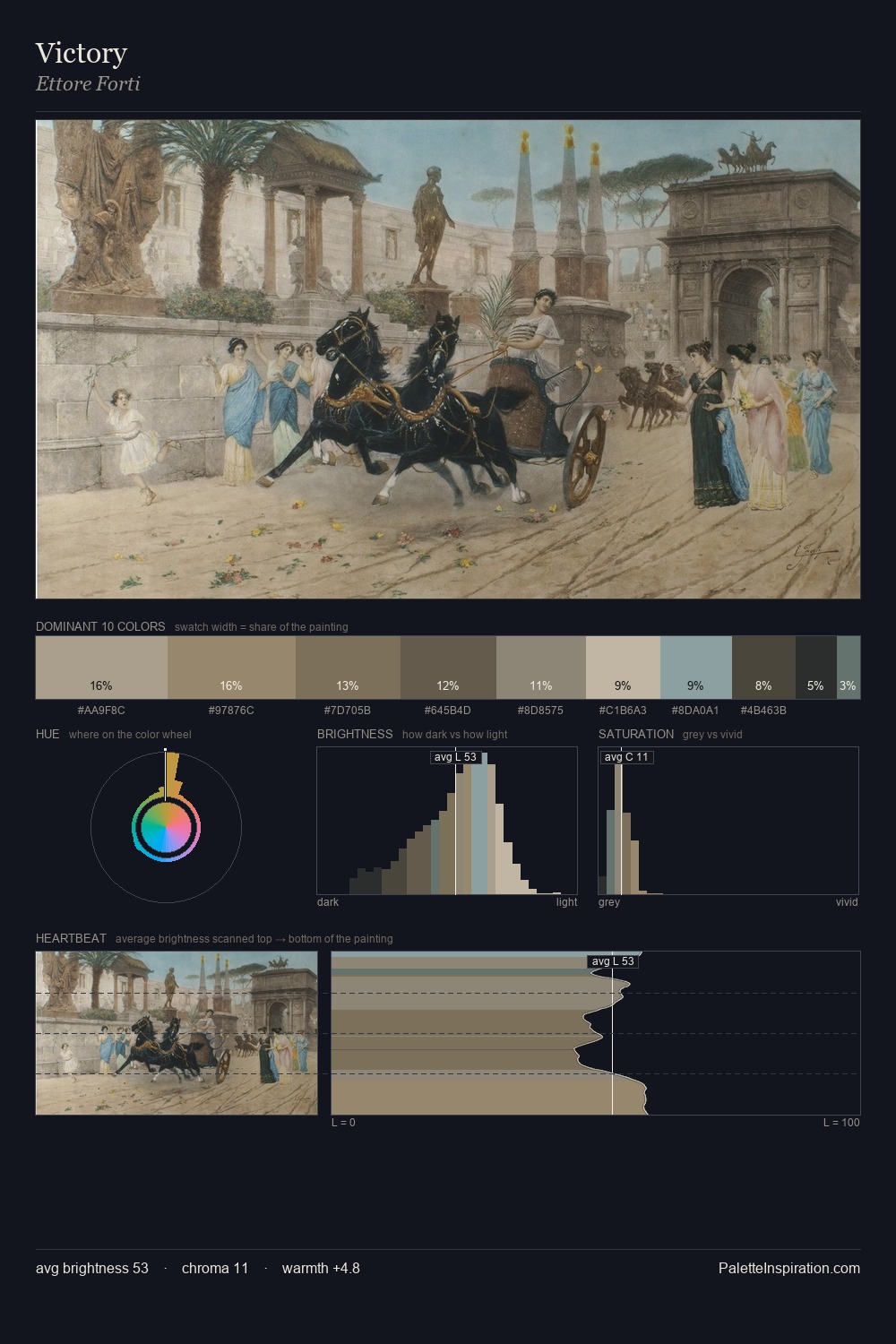
Task: Click 'chroma 11' in the footer
Action: 215,1268
